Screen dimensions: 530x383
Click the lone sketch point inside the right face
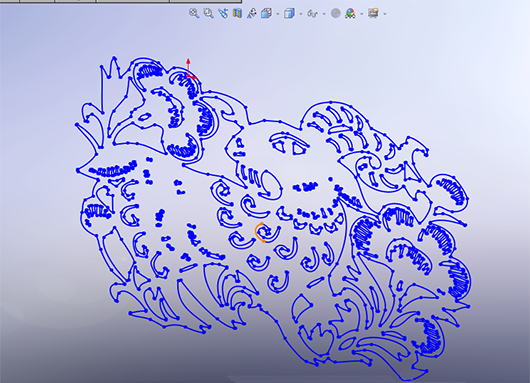pyautogui.click(x=330, y=179)
